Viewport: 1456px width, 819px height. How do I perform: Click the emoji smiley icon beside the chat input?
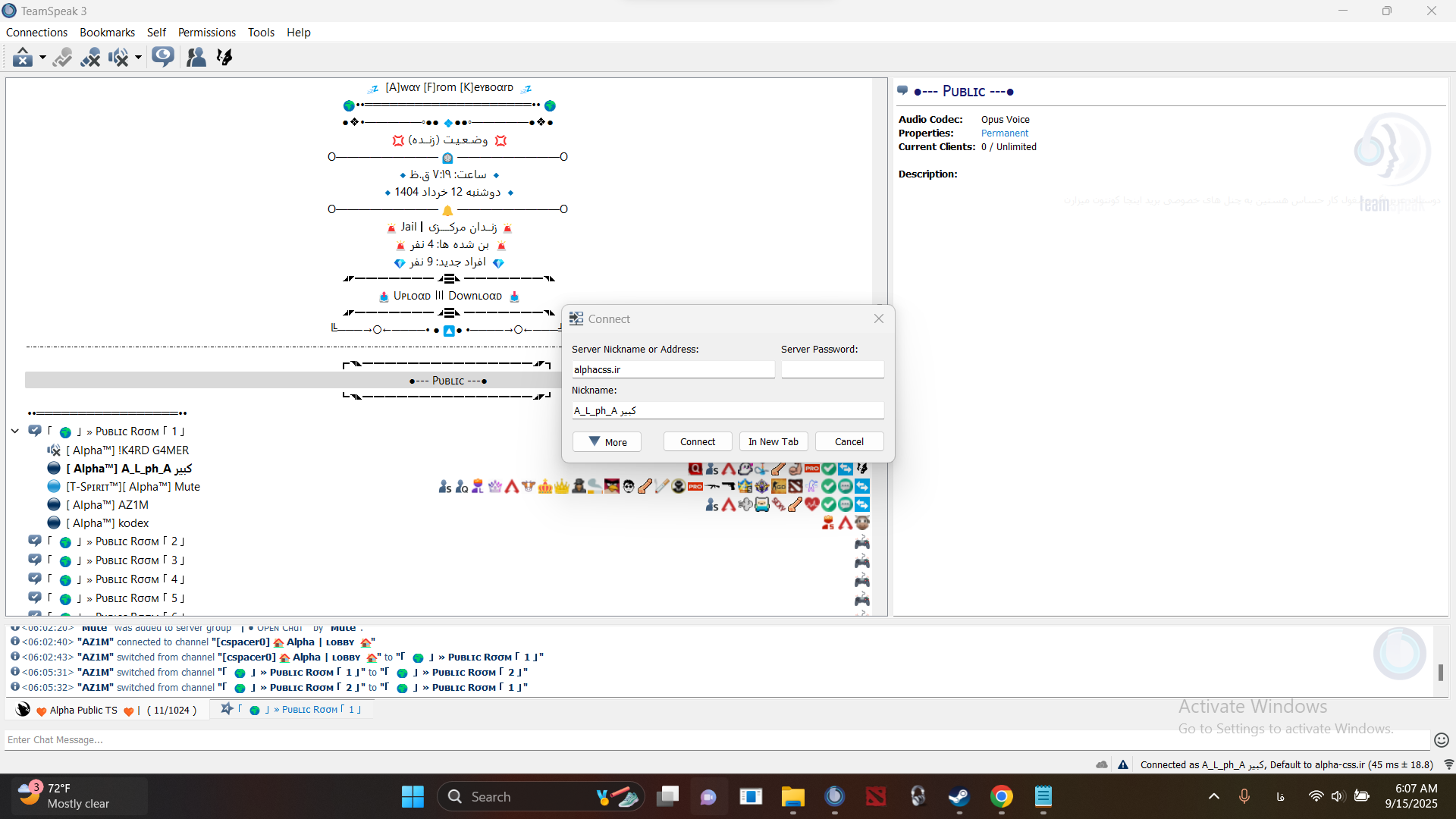(x=1442, y=740)
